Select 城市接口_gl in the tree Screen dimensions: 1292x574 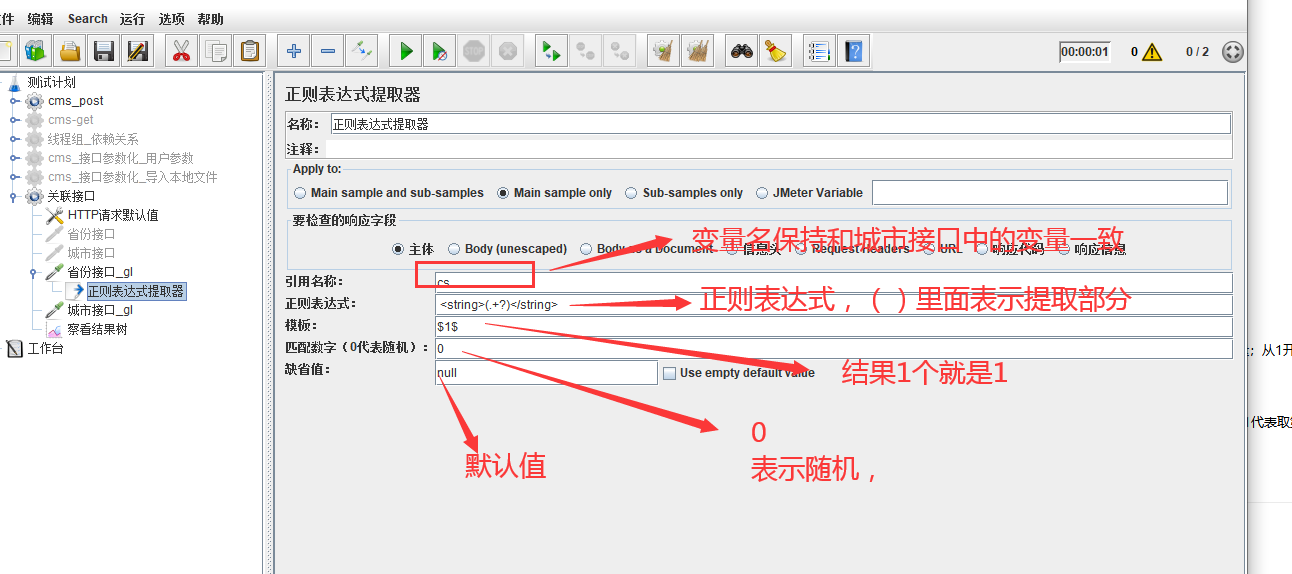pos(100,310)
